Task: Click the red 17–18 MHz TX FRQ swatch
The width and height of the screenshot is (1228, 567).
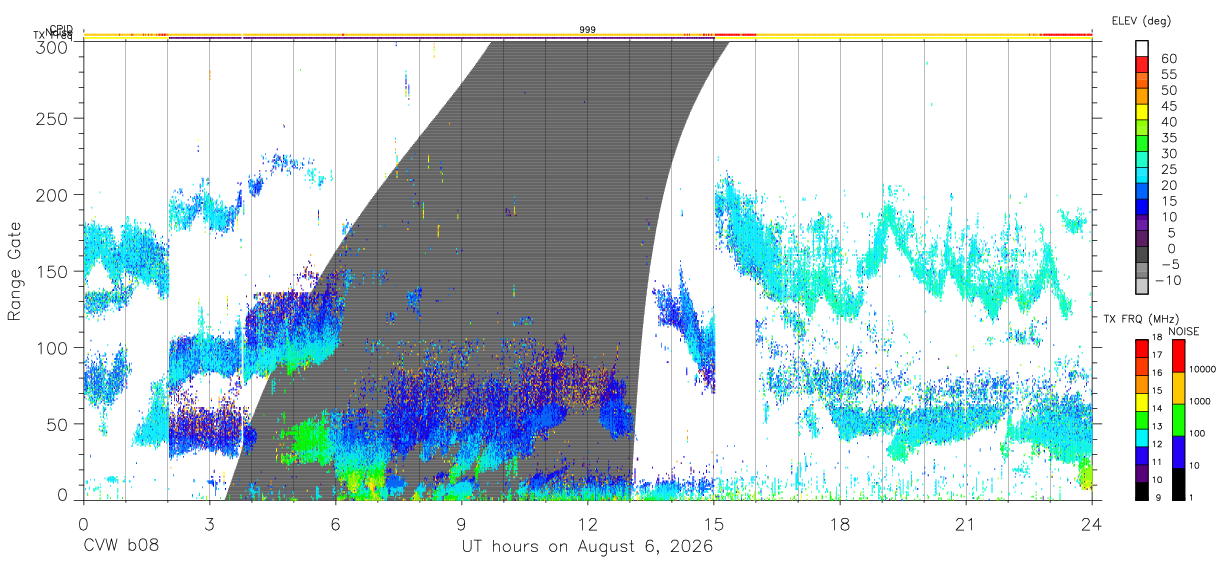Action: [x=1141, y=347]
